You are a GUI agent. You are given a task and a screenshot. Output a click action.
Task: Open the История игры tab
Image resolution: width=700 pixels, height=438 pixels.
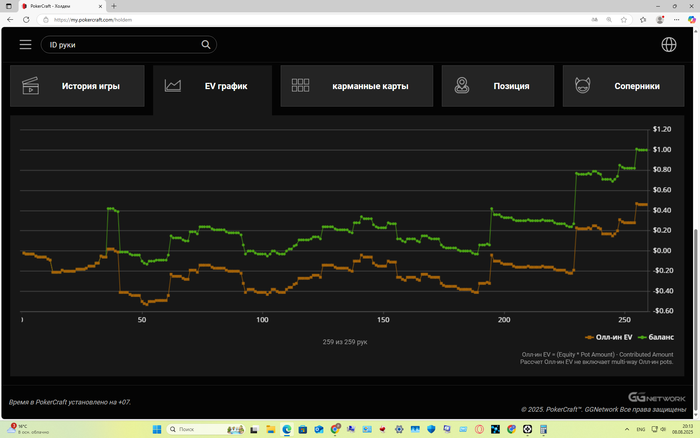[x=77, y=86]
